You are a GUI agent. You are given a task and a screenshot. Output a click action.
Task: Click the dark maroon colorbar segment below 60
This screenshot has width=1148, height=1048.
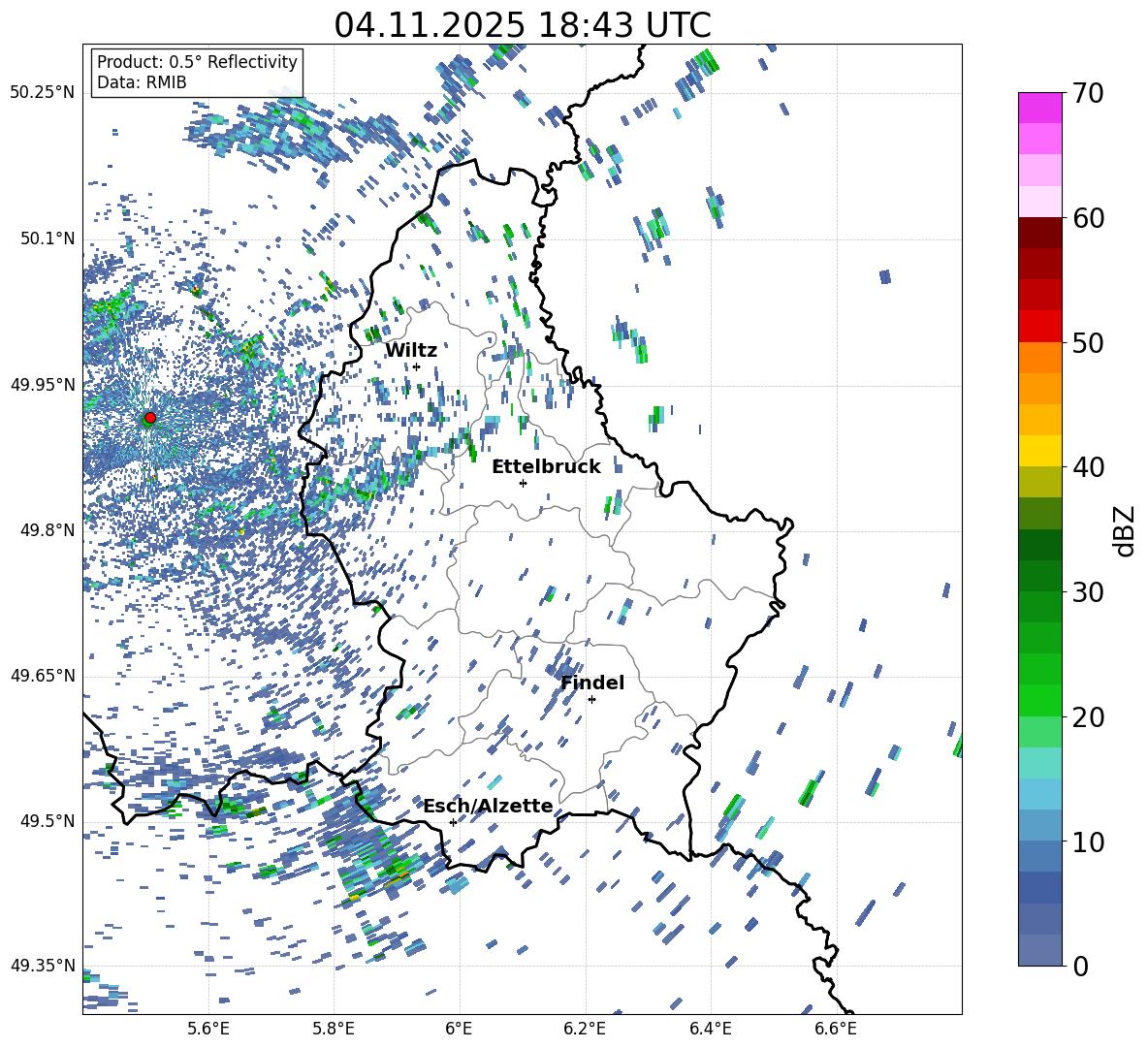pyautogui.click(x=1039, y=233)
